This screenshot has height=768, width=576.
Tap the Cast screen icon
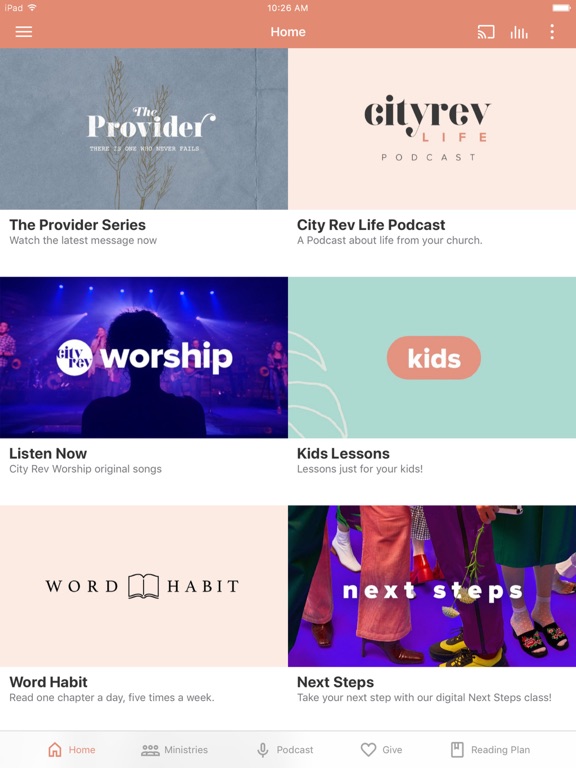[485, 32]
